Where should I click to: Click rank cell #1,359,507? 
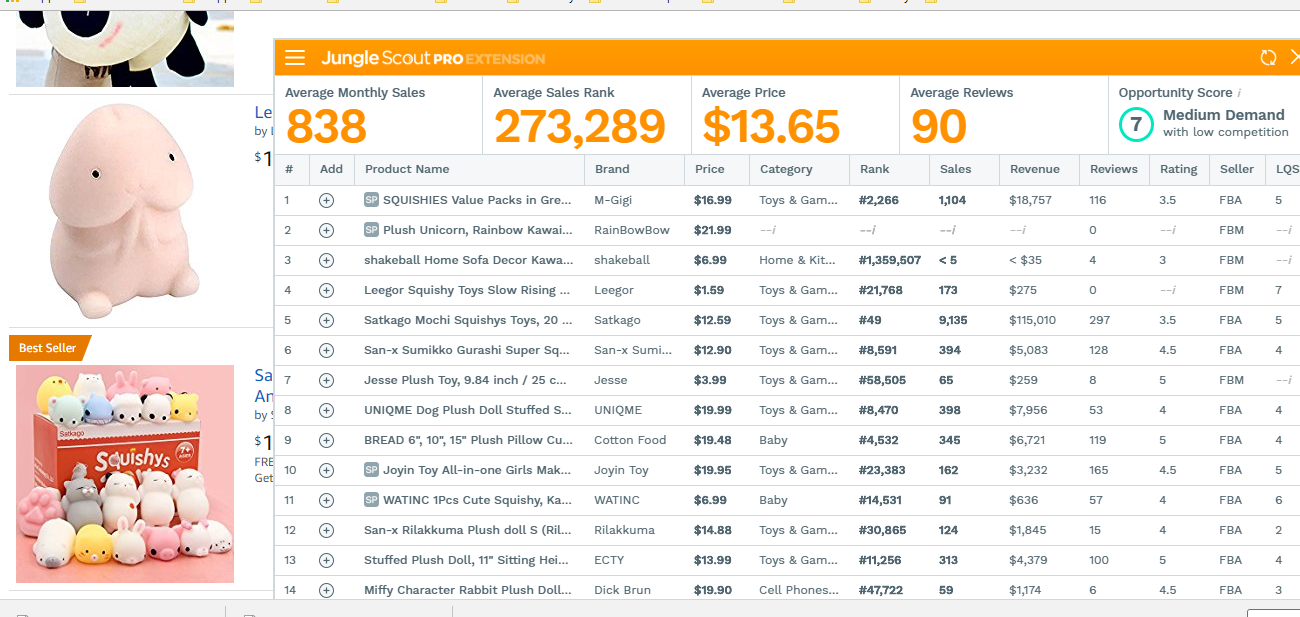point(890,260)
